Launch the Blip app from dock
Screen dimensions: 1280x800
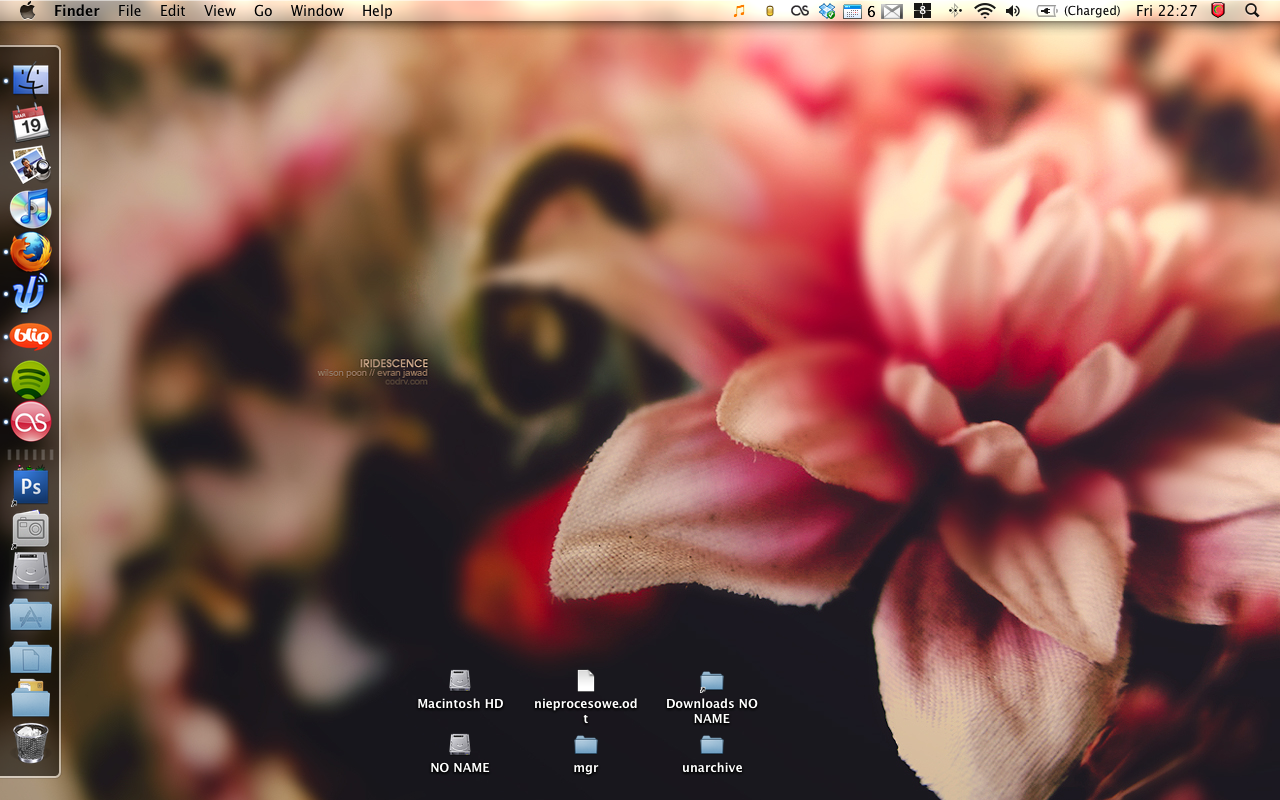pos(30,336)
